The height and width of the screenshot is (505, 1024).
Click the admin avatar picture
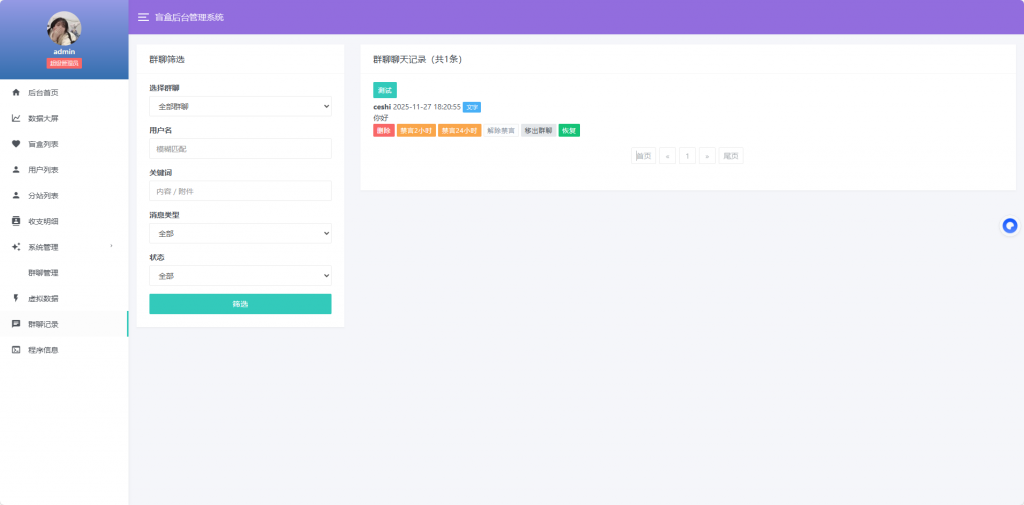(64, 28)
